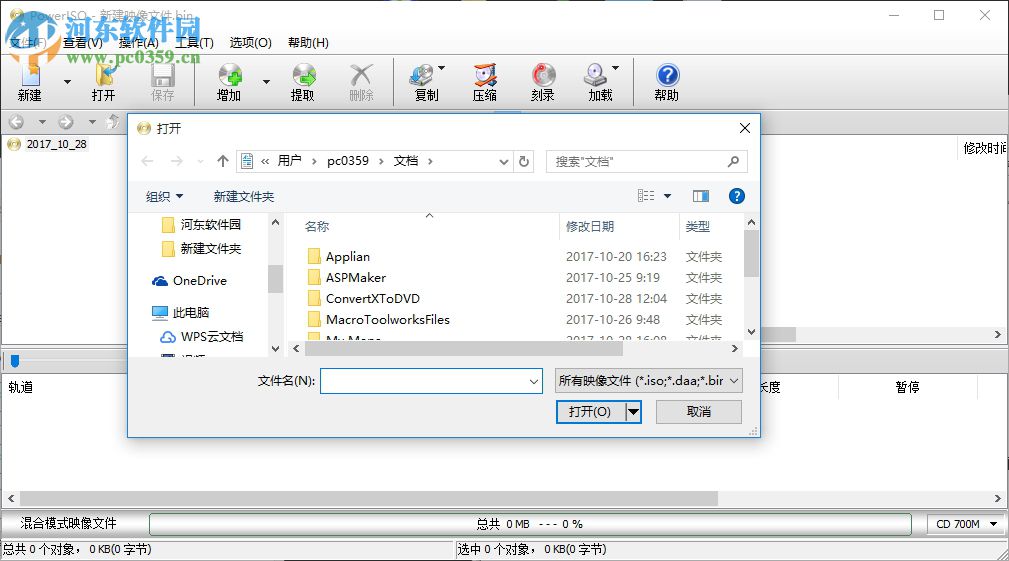Click the main window bottom horizontal scrollbar

pyautogui.click(x=369, y=499)
